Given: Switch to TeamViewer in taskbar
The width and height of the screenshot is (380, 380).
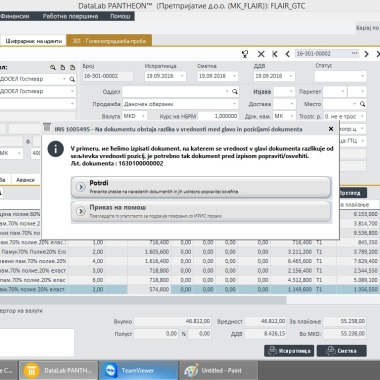Looking at the screenshot, I should point(139,370).
